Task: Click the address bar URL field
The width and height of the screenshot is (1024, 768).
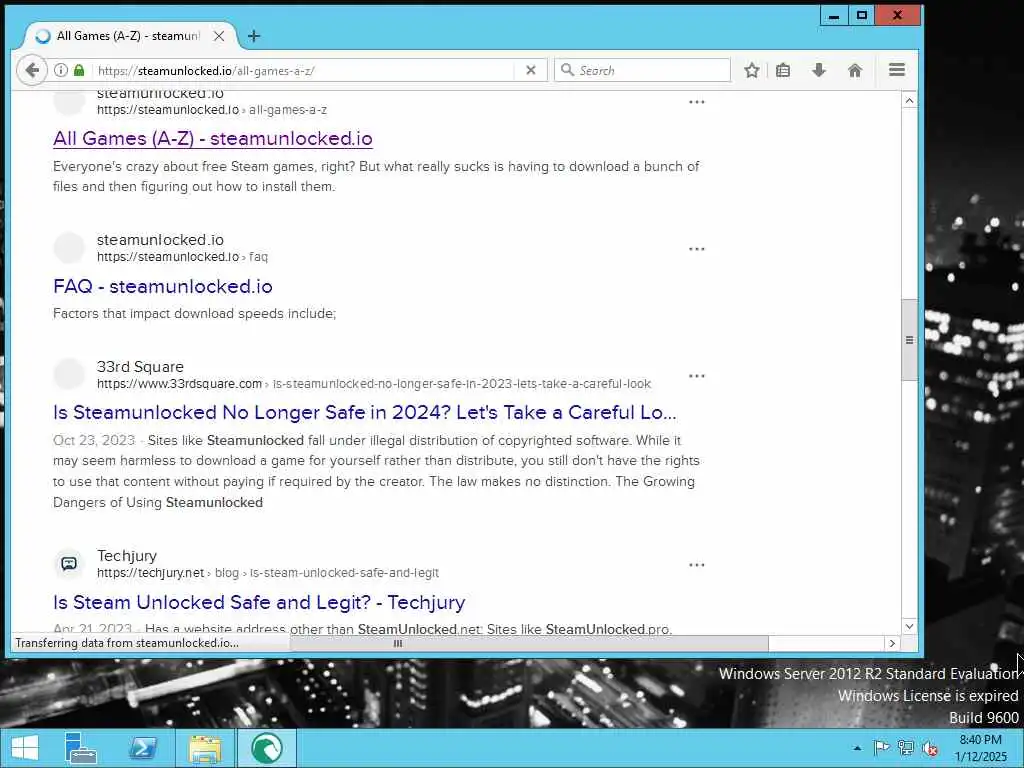Action: coord(304,71)
